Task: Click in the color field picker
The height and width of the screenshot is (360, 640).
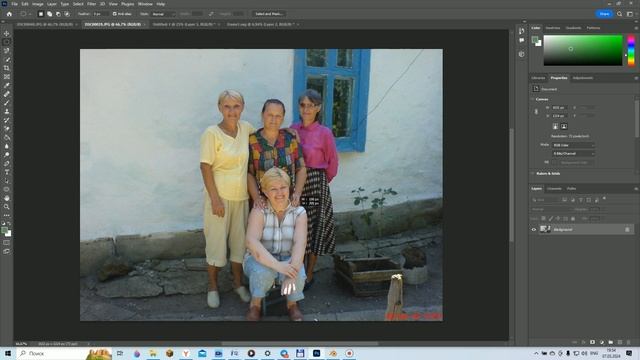Action: (x=583, y=50)
